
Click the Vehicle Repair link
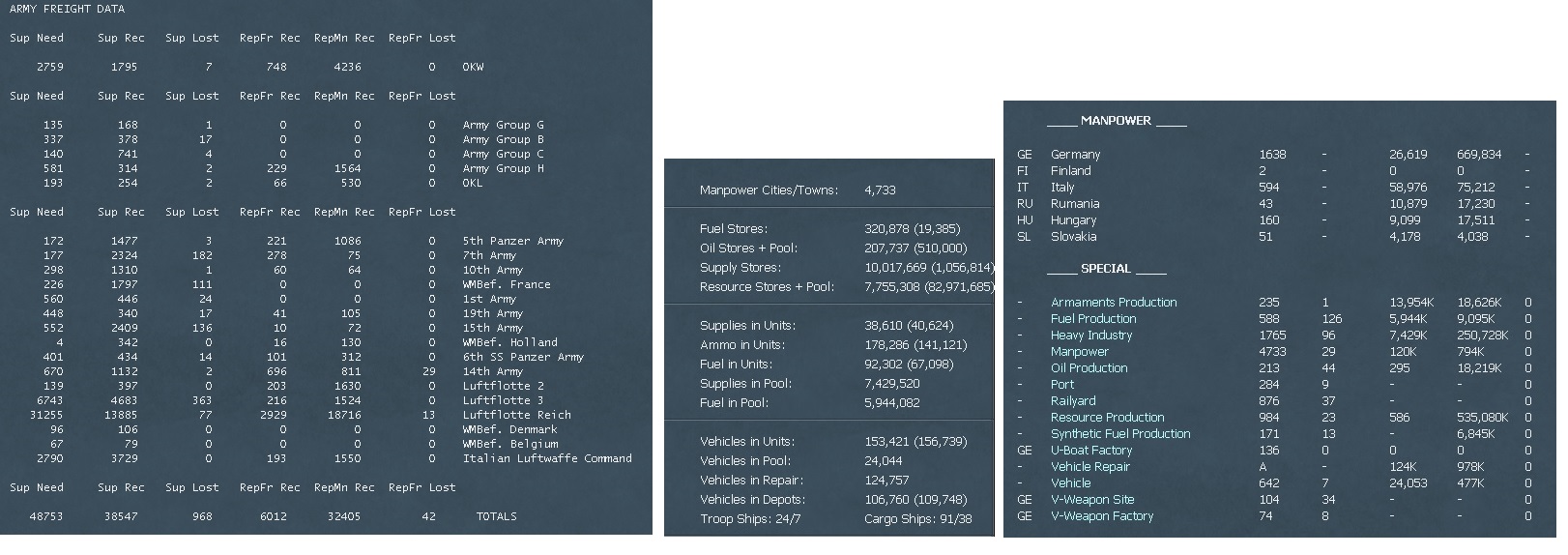[1089, 467]
